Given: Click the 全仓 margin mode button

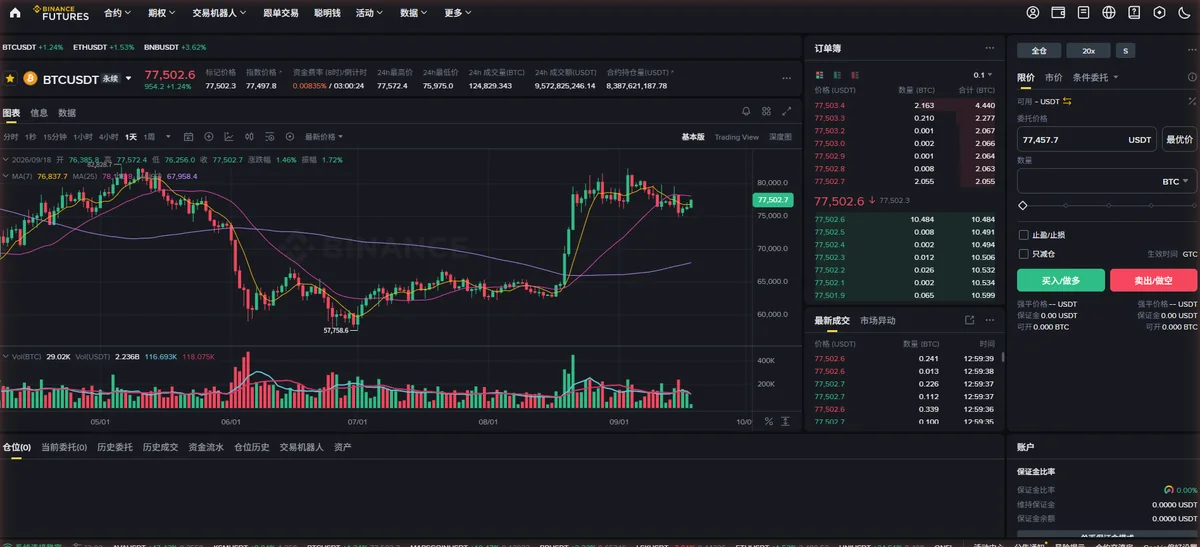Looking at the screenshot, I should pos(1039,50).
